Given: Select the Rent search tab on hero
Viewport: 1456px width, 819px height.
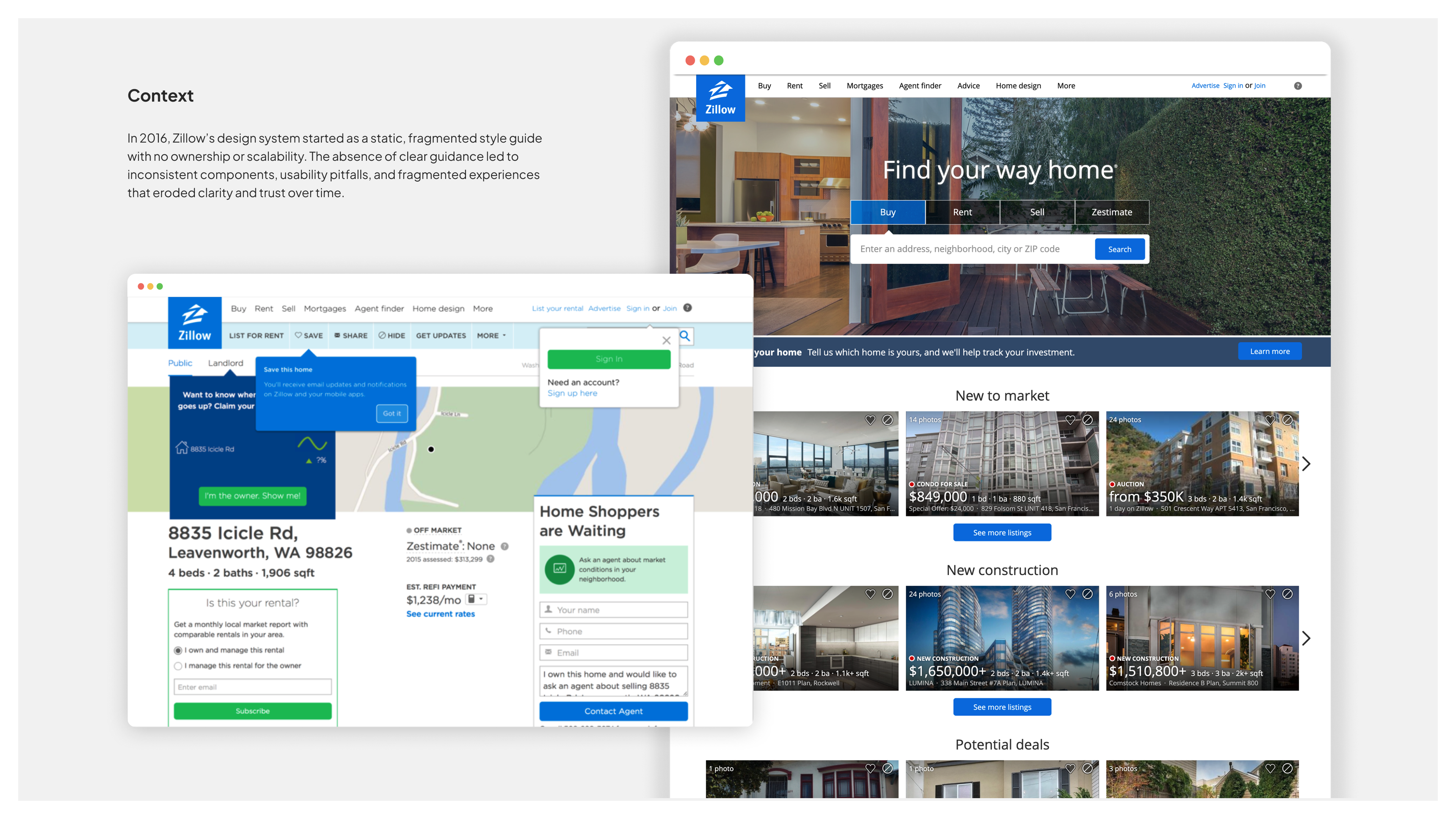Looking at the screenshot, I should (962, 212).
